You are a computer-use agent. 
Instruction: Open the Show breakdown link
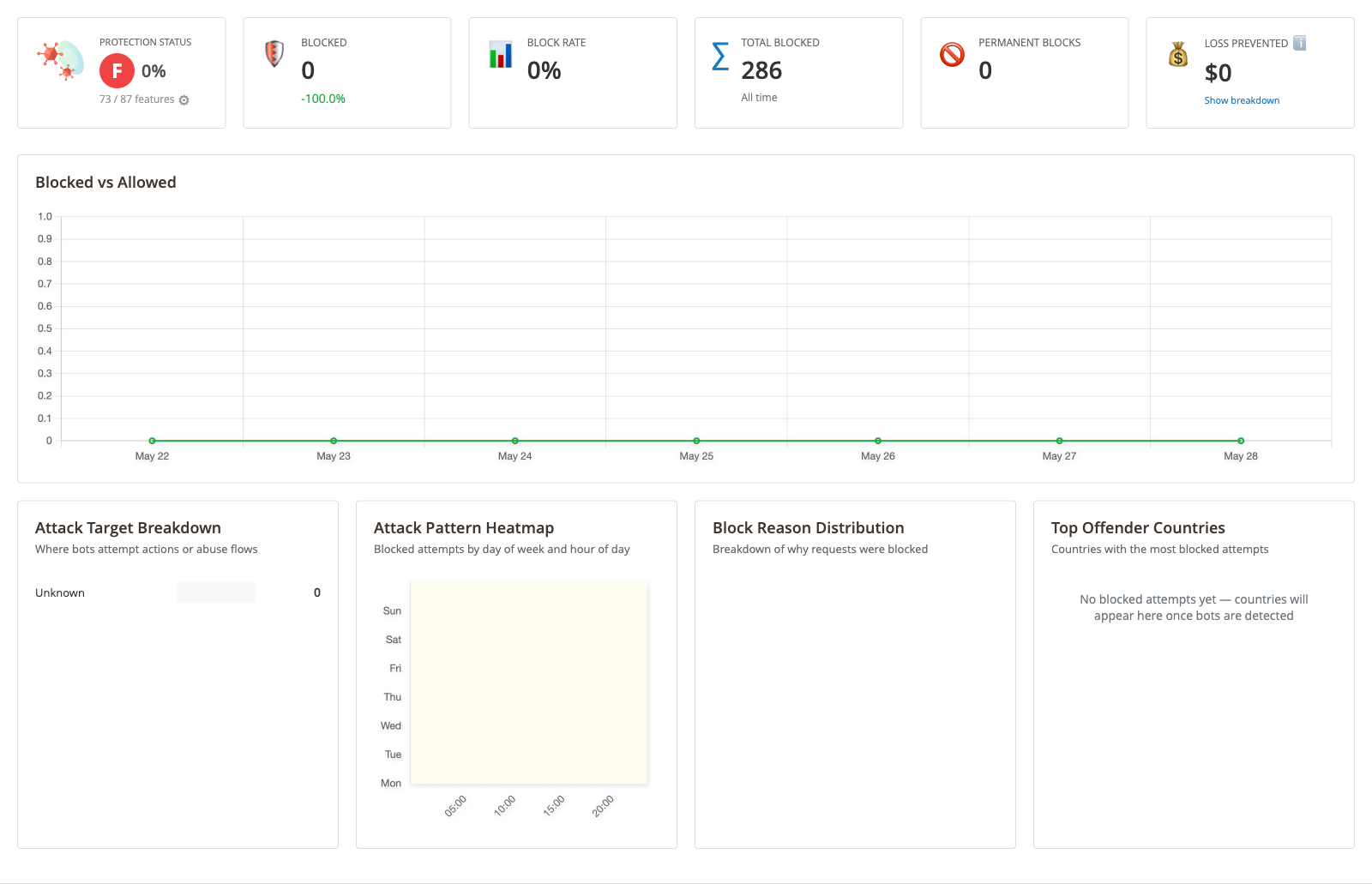point(1242,100)
